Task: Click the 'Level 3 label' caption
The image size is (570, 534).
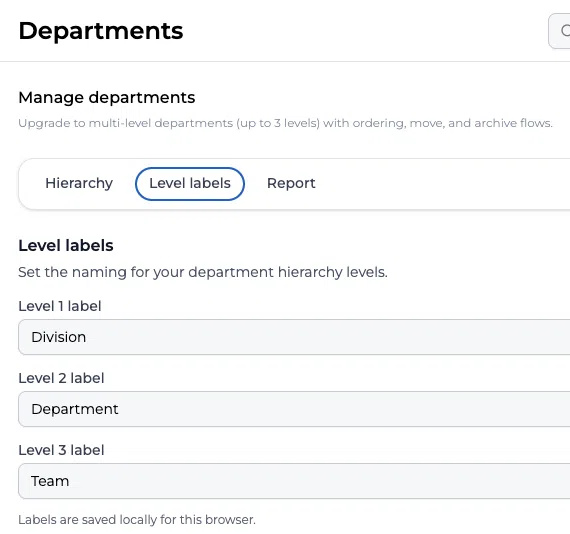Action: pos(61,450)
